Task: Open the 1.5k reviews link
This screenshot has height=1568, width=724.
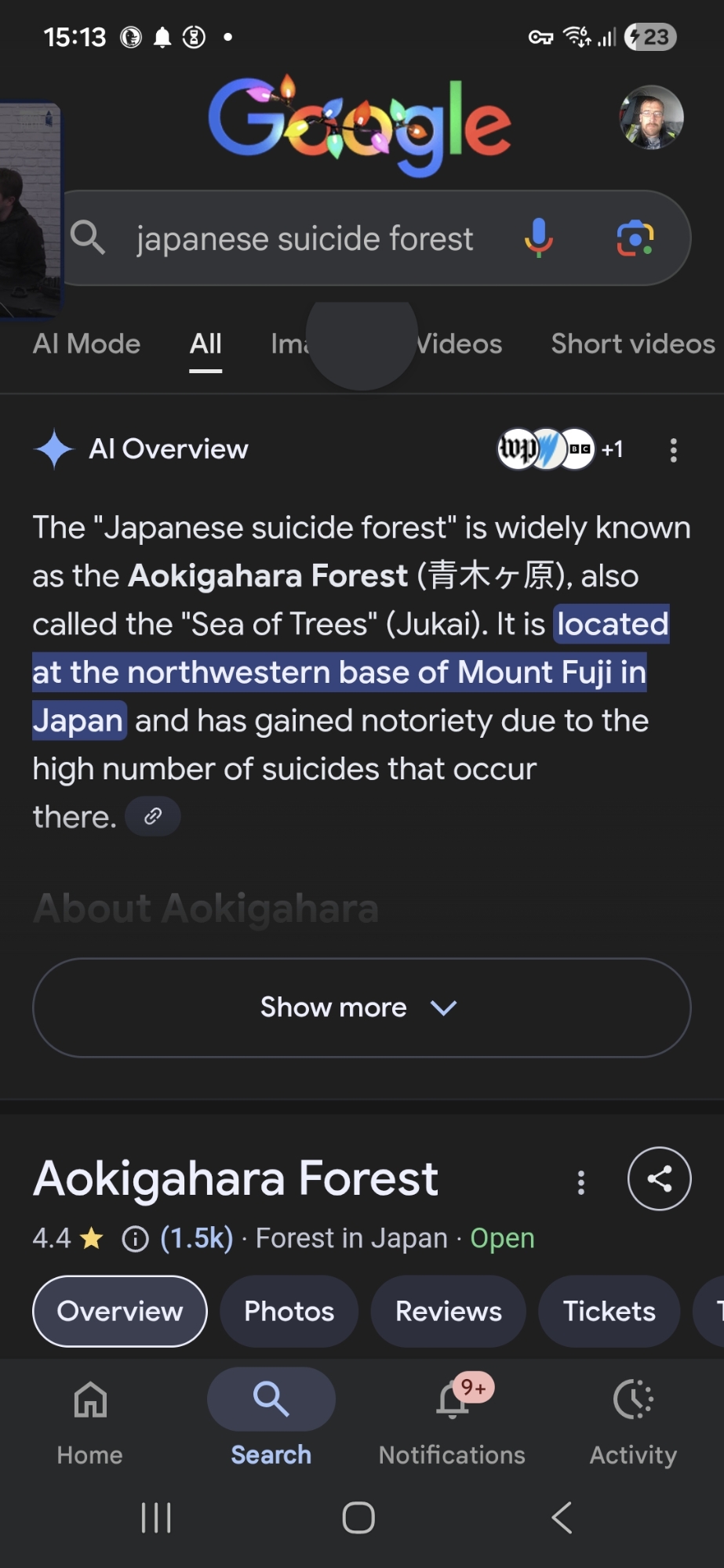Action: pos(197,1238)
